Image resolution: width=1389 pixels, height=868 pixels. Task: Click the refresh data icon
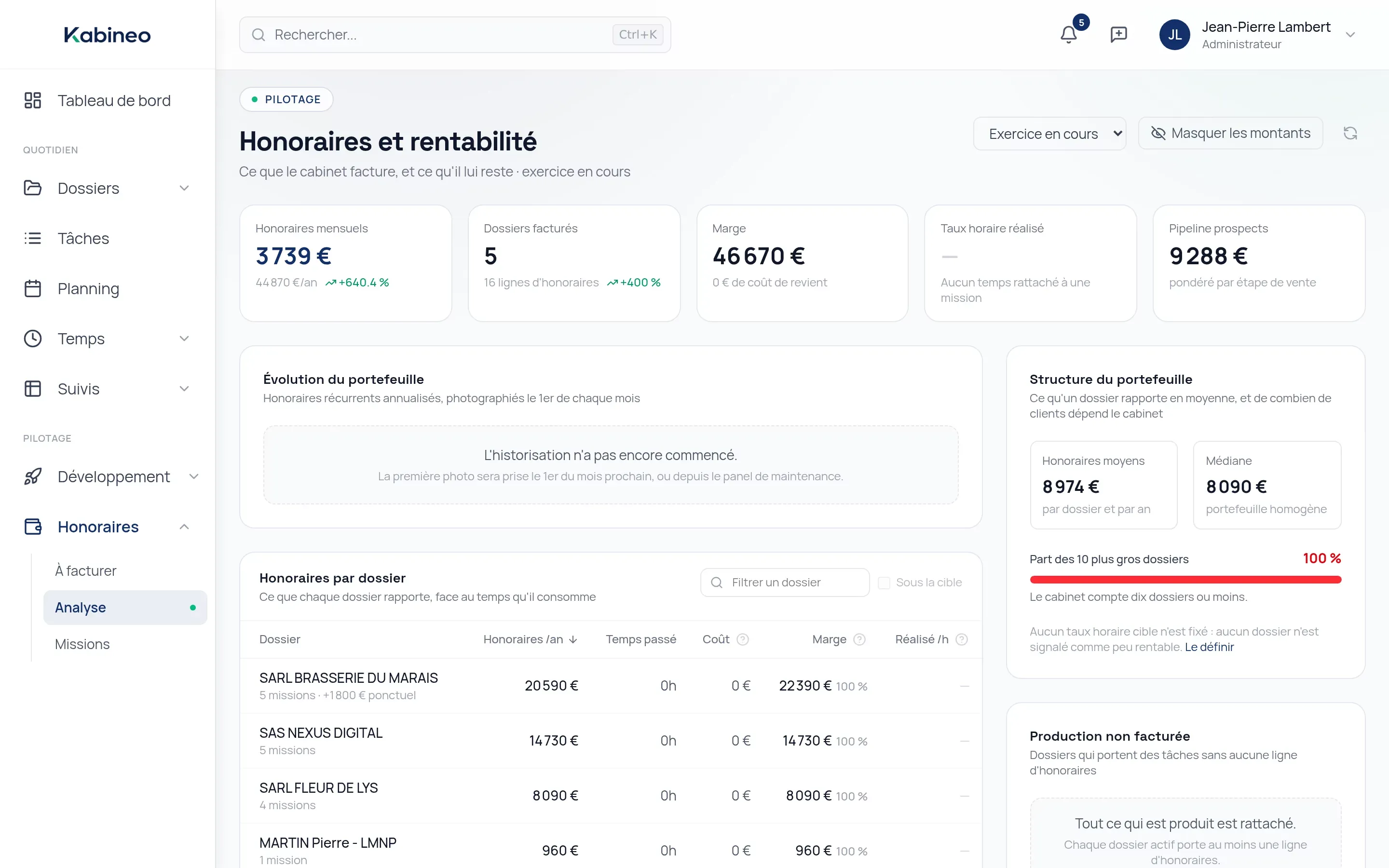coord(1350,133)
